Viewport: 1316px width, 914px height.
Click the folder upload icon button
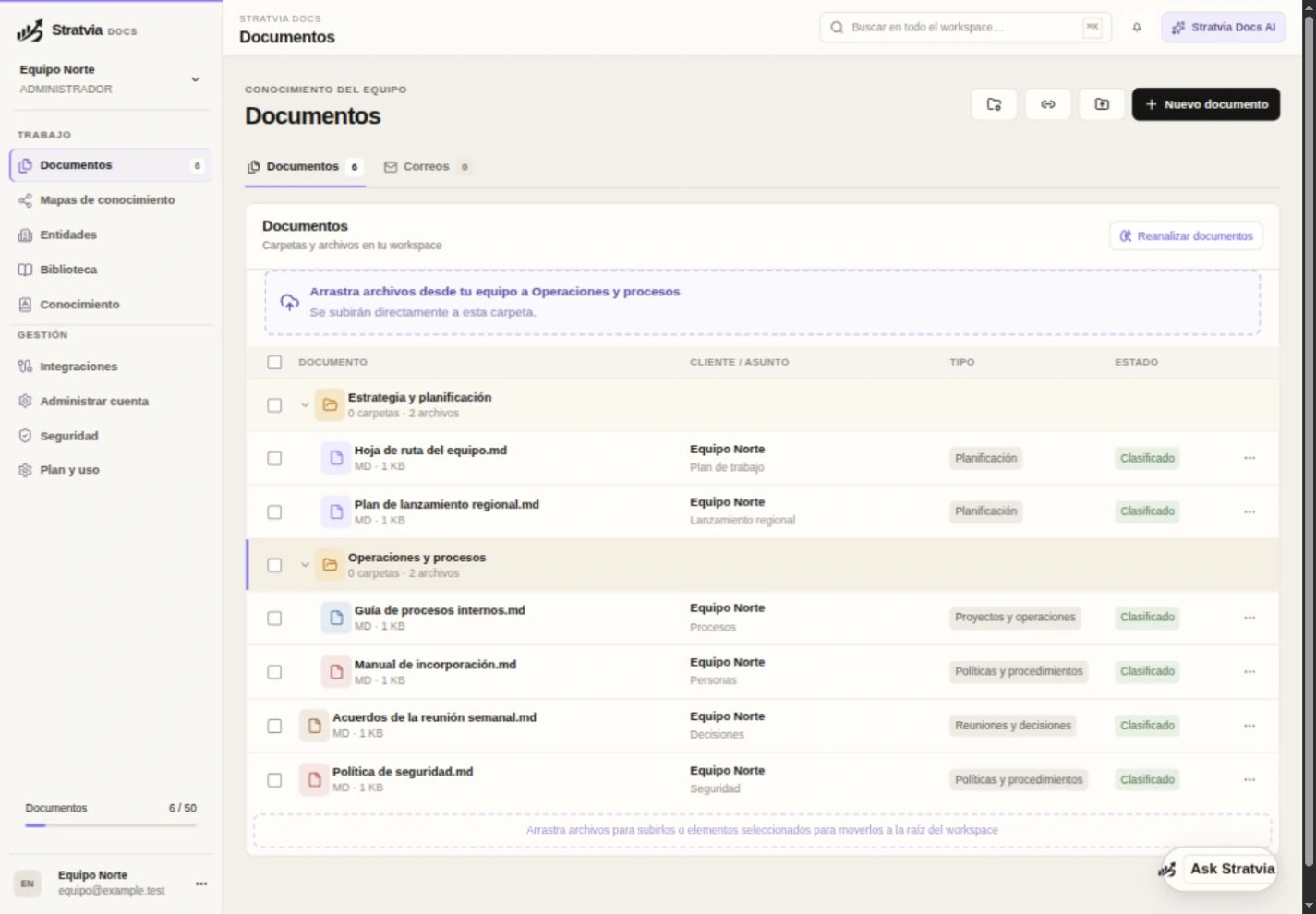pyautogui.click(x=1102, y=104)
